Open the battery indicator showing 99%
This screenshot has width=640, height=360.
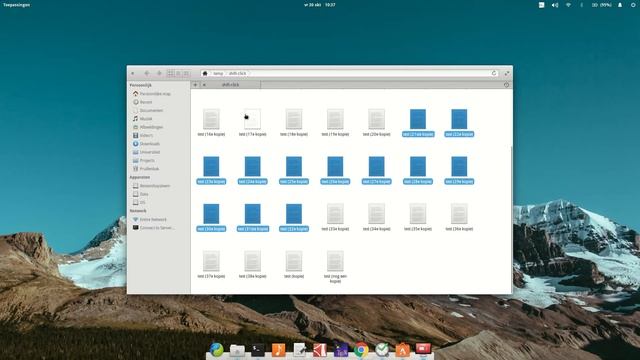pos(602,5)
